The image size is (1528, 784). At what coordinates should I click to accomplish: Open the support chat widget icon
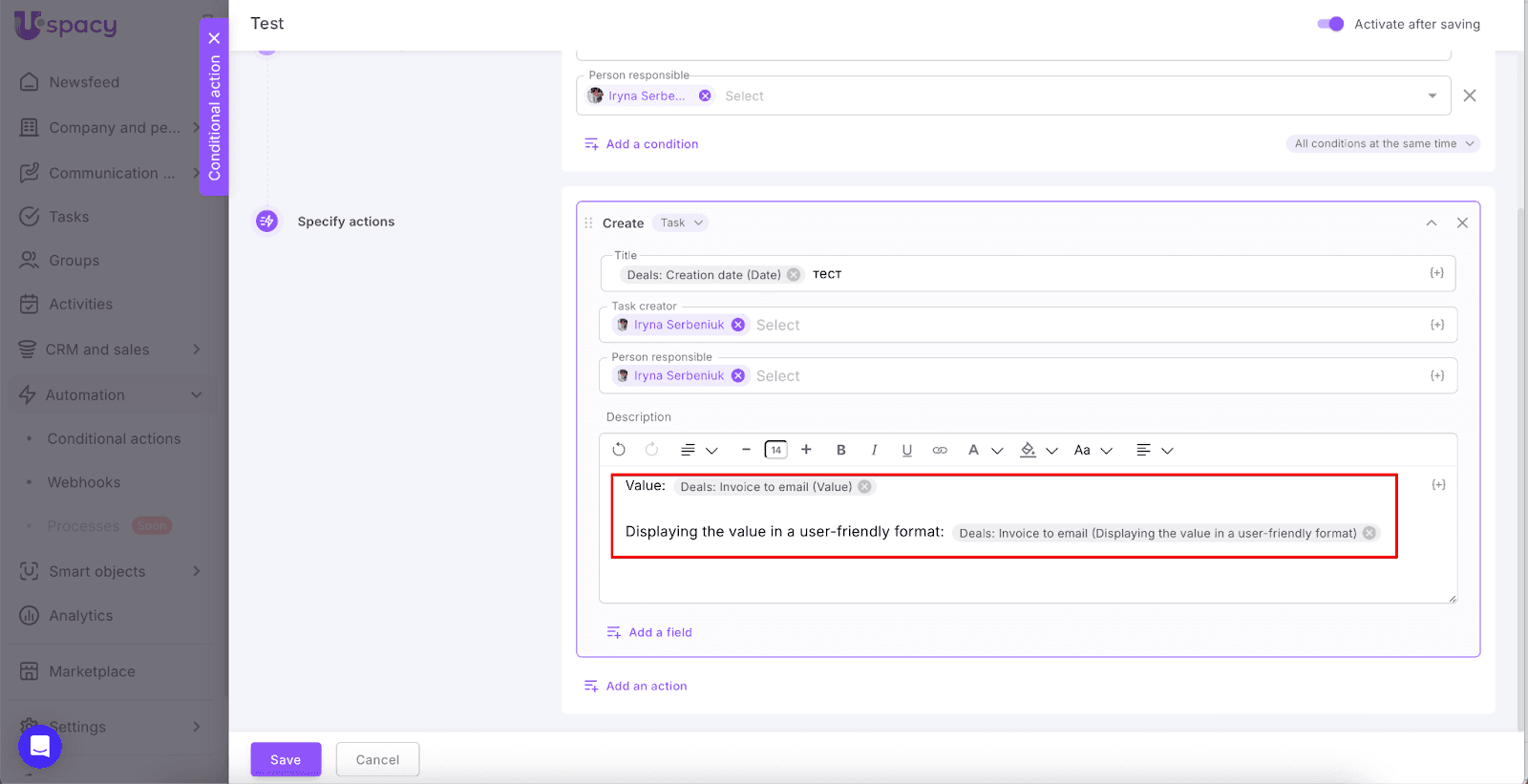(x=40, y=746)
